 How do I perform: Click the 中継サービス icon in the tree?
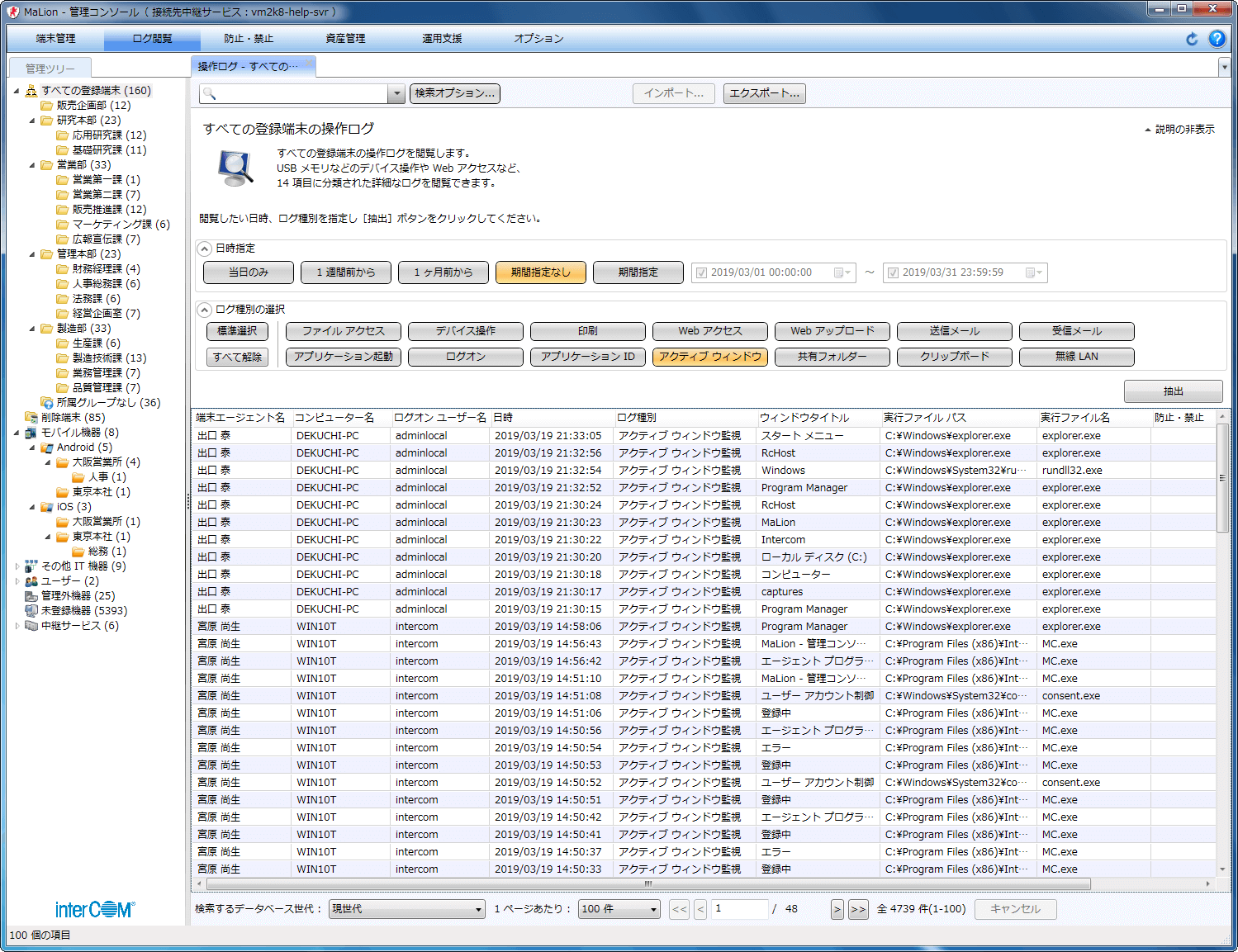pyautogui.click(x=31, y=626)
